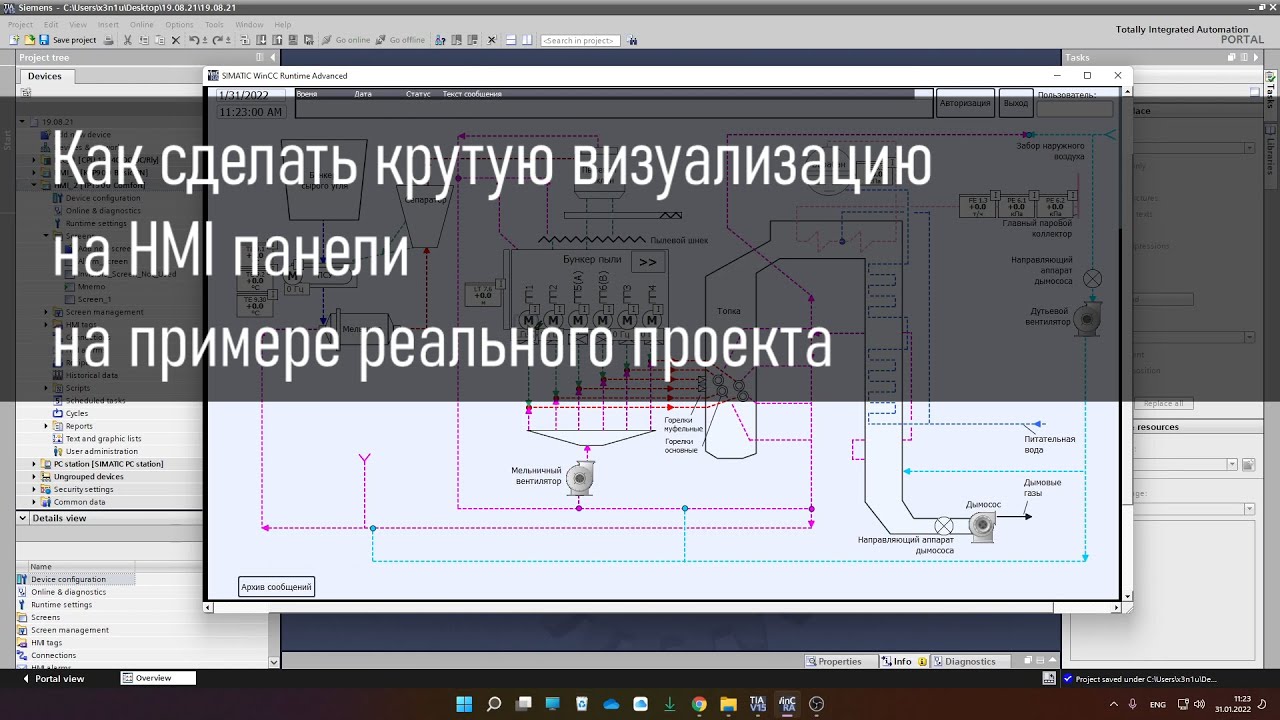
Task: Expand PC station [SIMATIC PC station] node
Action: [34, 464]
